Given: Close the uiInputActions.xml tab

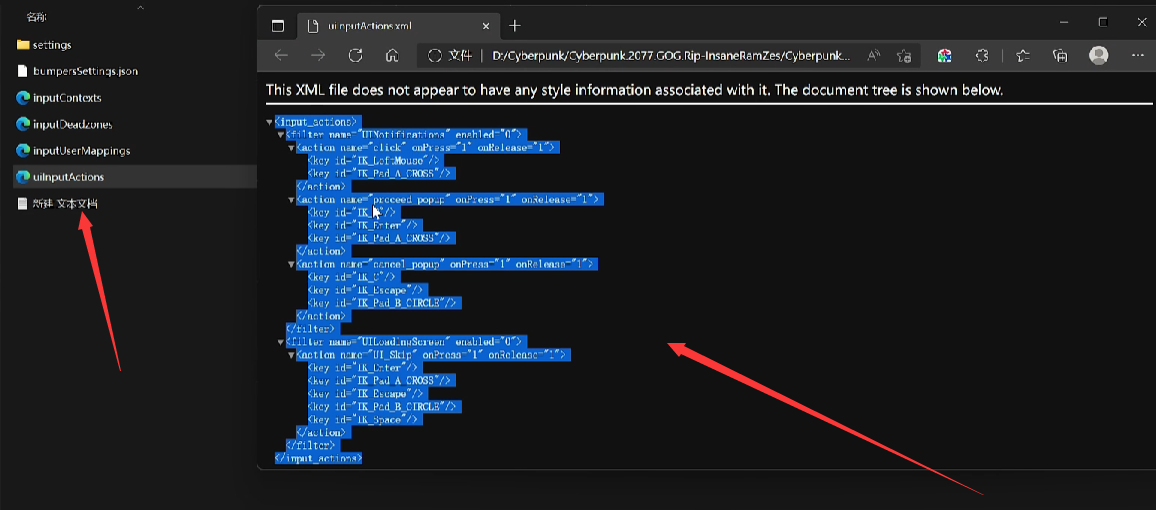Looking at the screenshot, I should tap(484, 25).
